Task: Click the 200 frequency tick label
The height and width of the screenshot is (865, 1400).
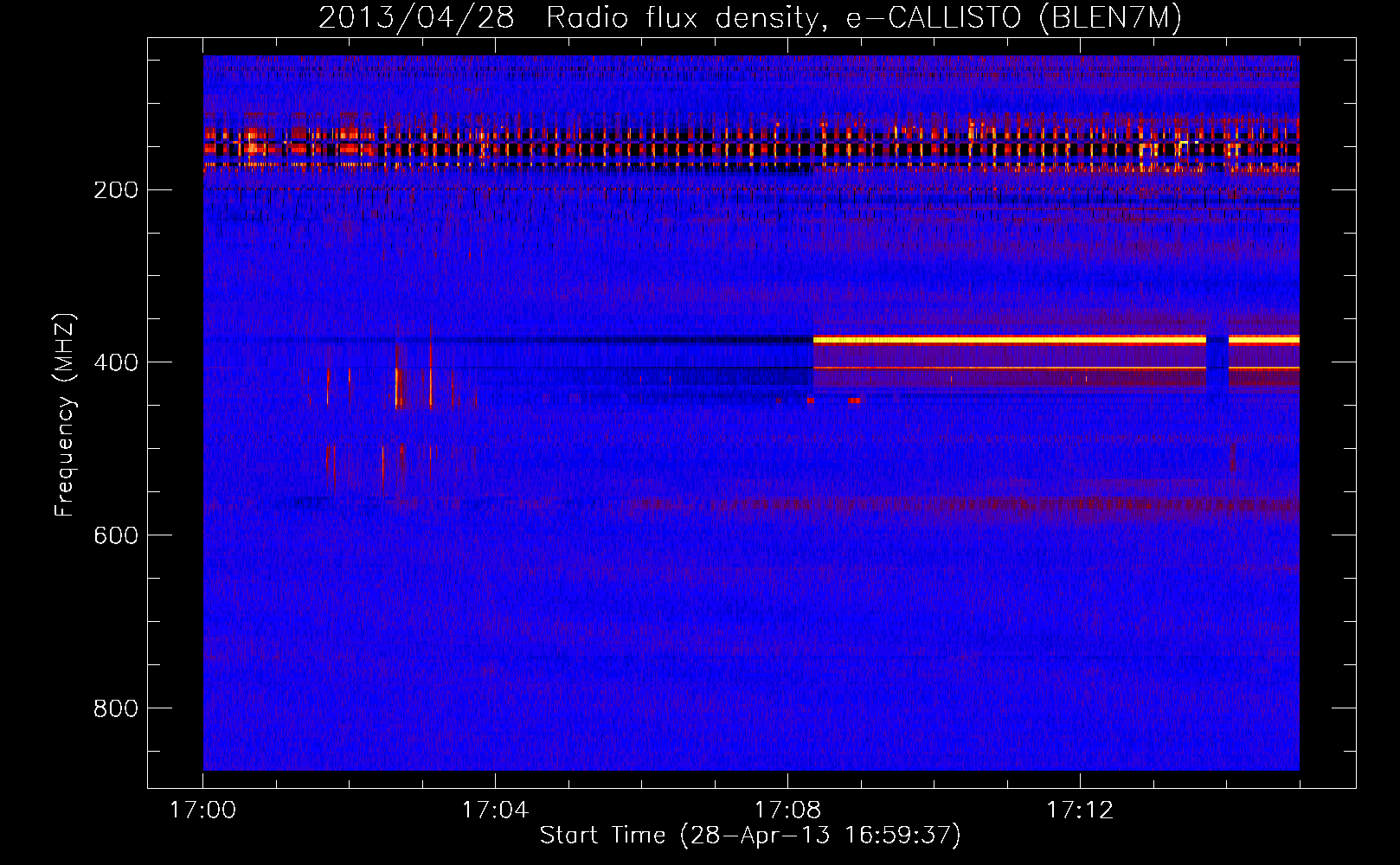Action: click(116, 189)
